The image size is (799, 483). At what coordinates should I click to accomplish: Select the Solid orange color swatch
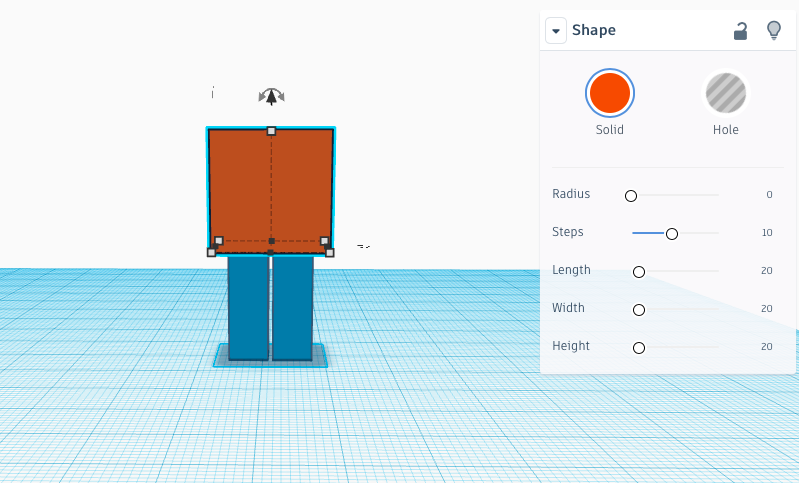pos(610,93)
